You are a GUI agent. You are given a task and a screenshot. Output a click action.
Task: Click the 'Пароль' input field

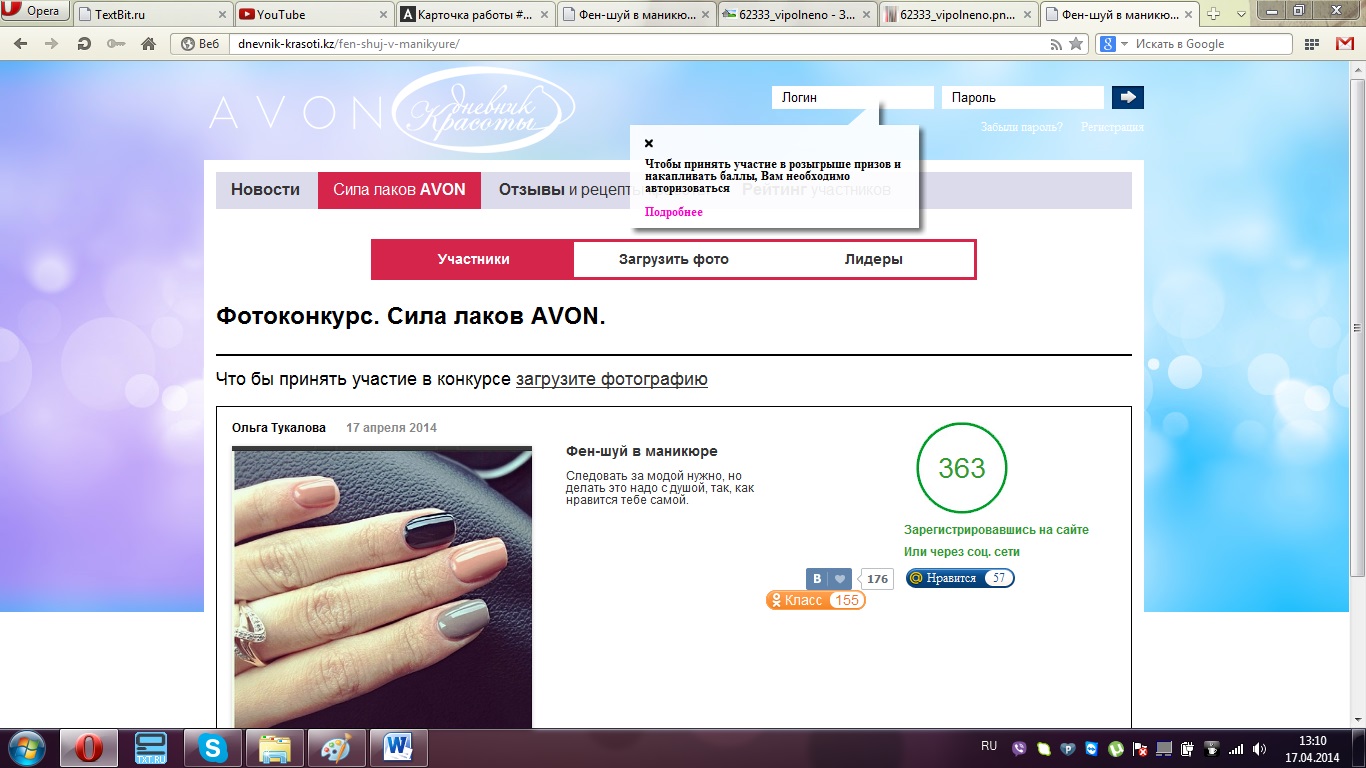pyautogui.click(x=1022, y=97)
